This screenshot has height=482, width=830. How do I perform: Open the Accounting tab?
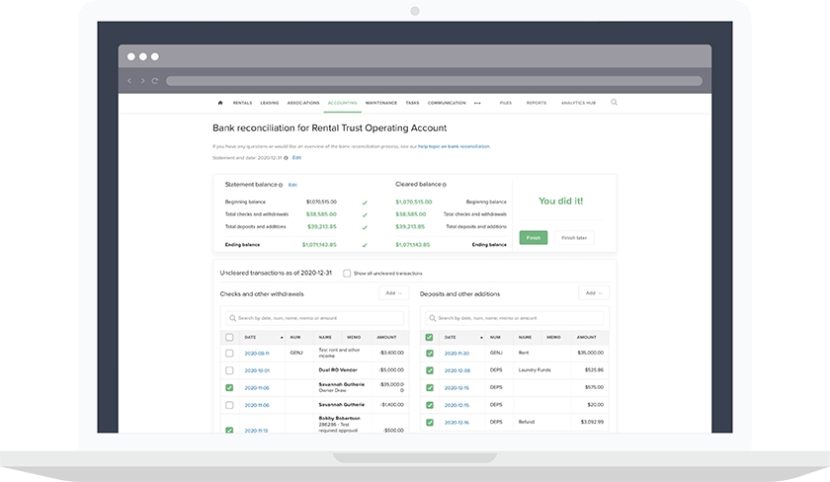click(x=342, y=103)
